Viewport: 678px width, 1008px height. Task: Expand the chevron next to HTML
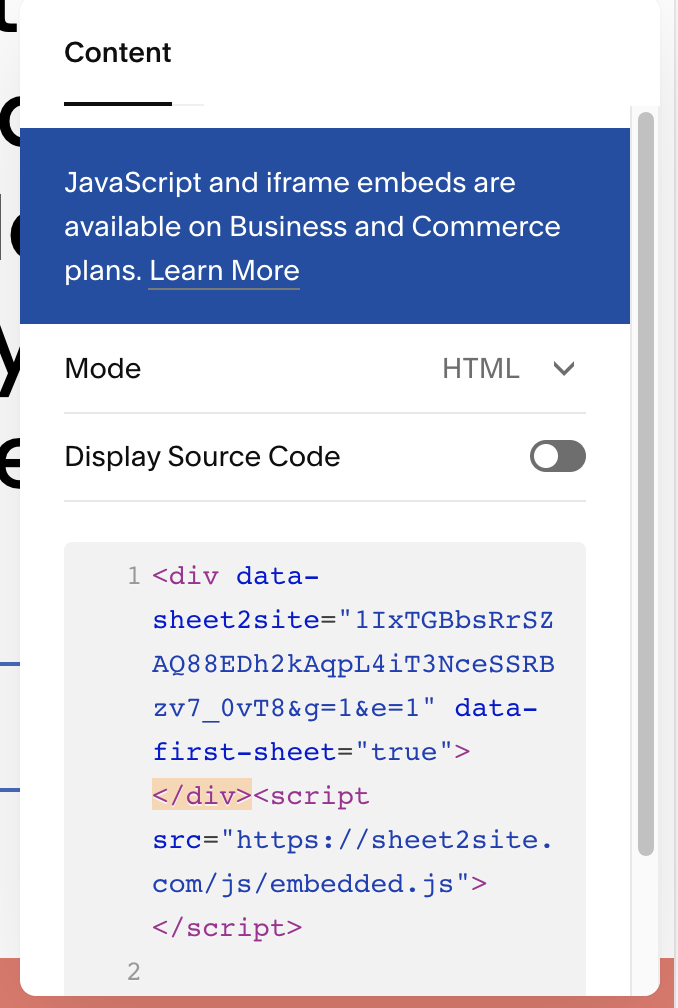pyautogui.click(x=564, y=369)
